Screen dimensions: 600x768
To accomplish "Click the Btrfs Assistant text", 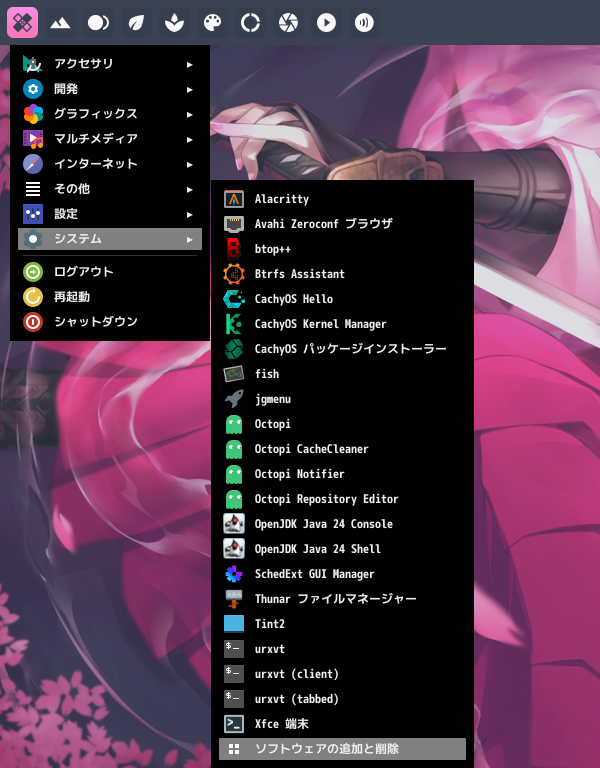I will pos(300,274).
